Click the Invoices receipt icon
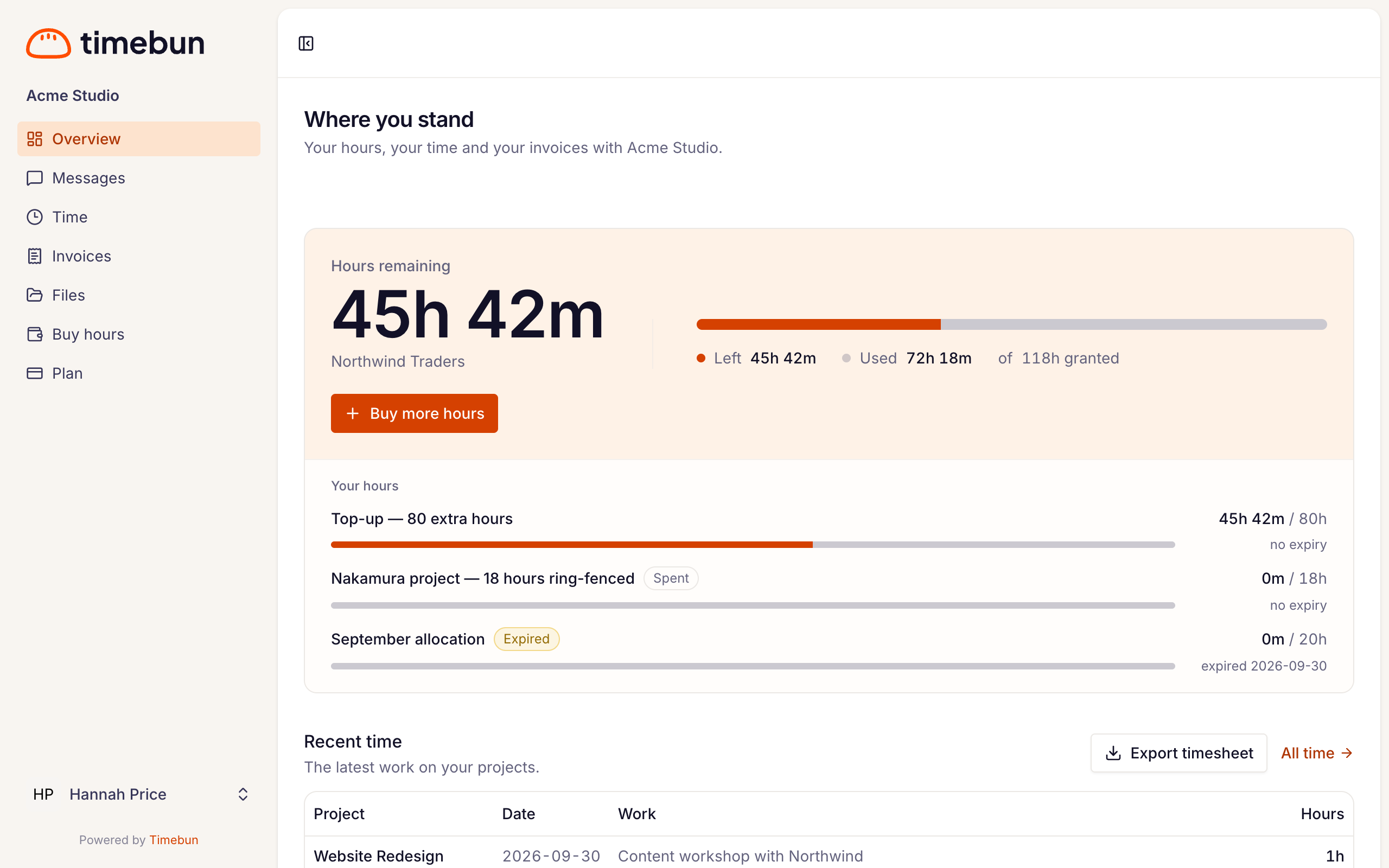Viewport: 1389px width, 868px height. (x=34, y=256)
